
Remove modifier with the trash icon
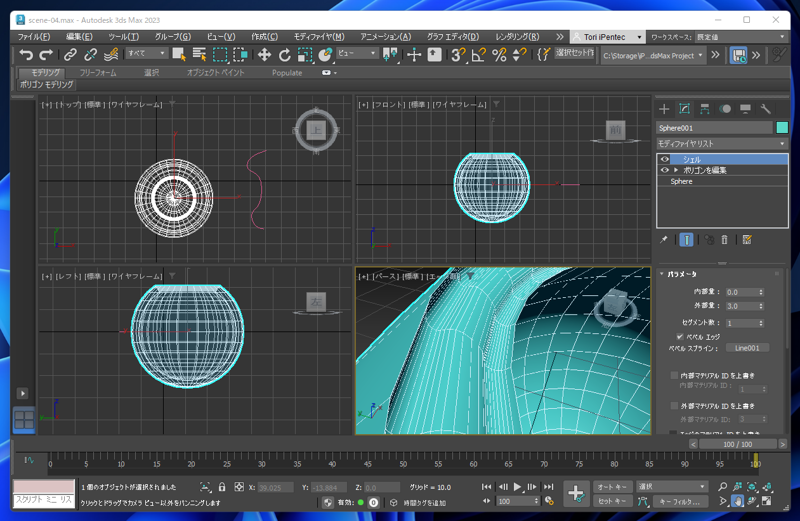click(x=724, y=239)
